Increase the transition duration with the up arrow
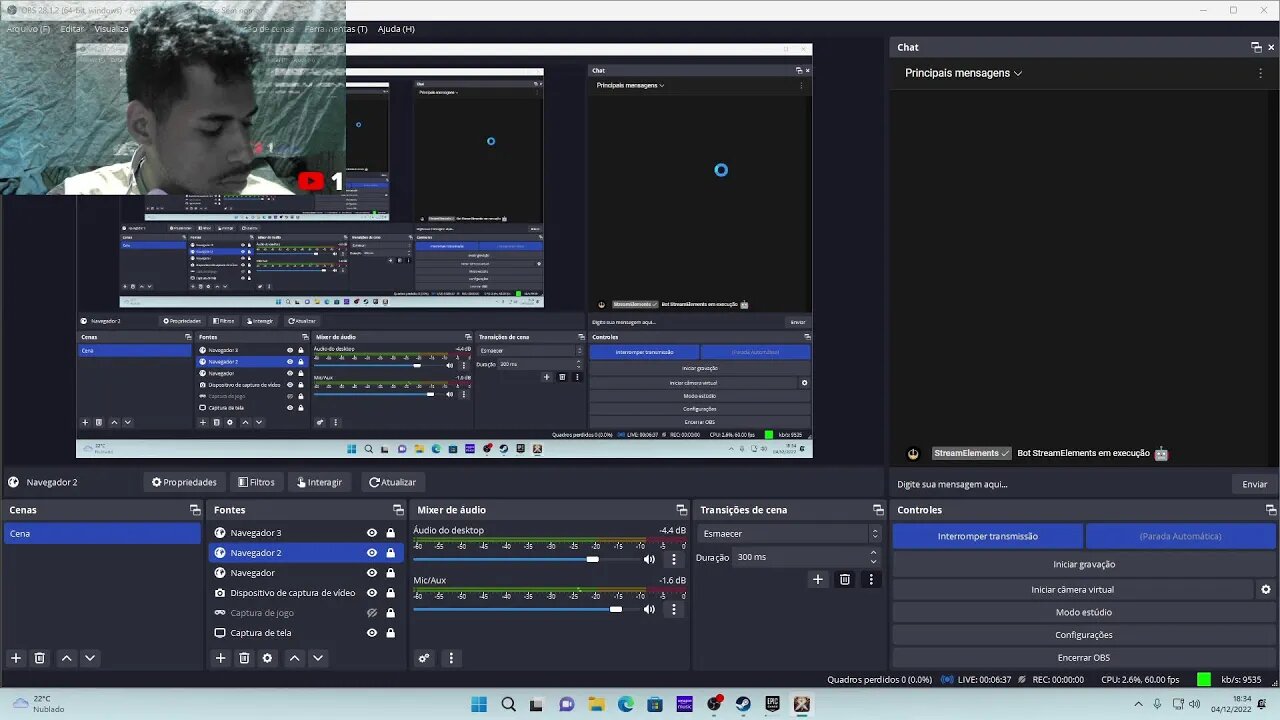The image size is (1280, 720). point(873,552)
